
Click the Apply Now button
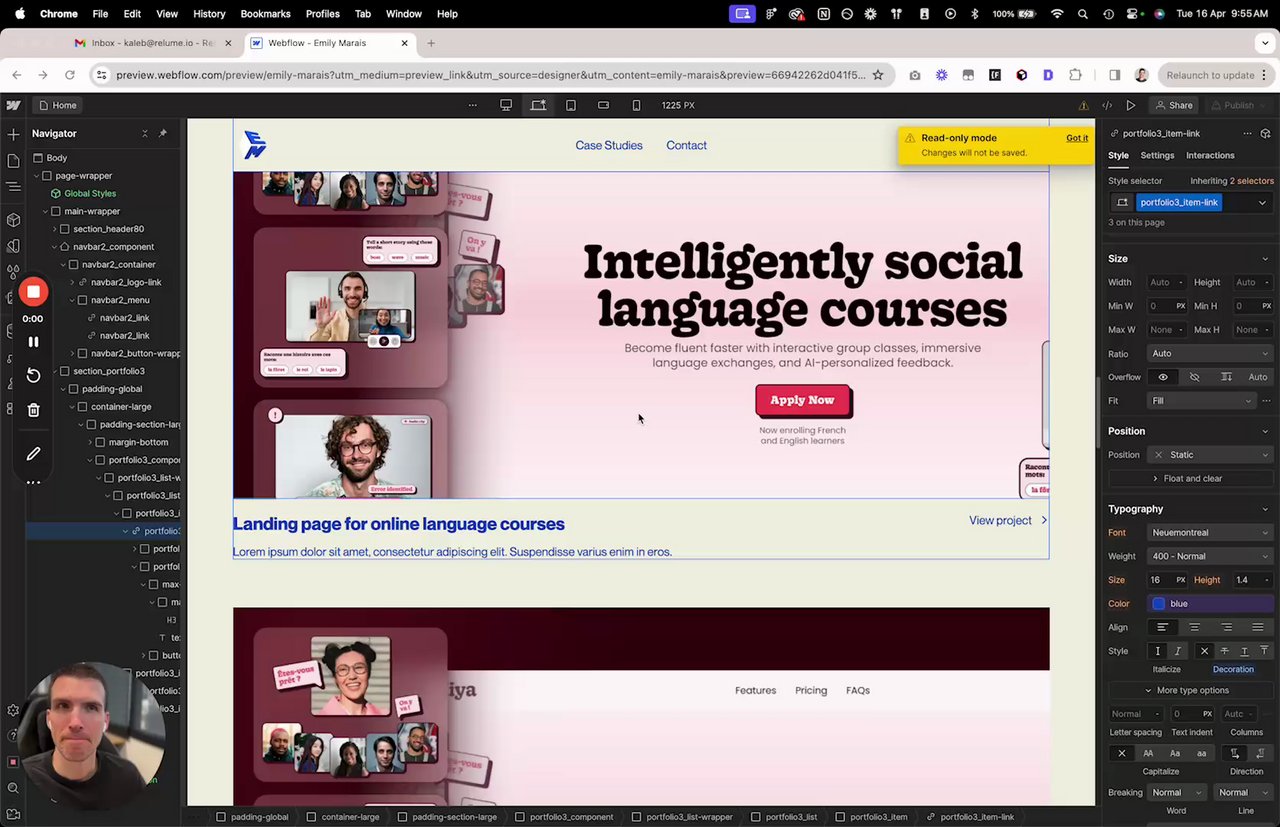(802, 400)
